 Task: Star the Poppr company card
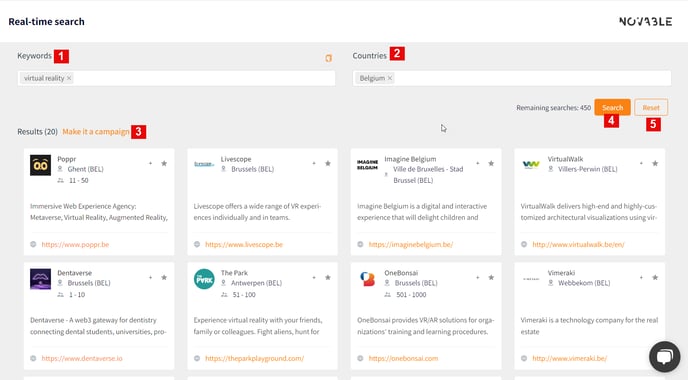click(164, 163)
